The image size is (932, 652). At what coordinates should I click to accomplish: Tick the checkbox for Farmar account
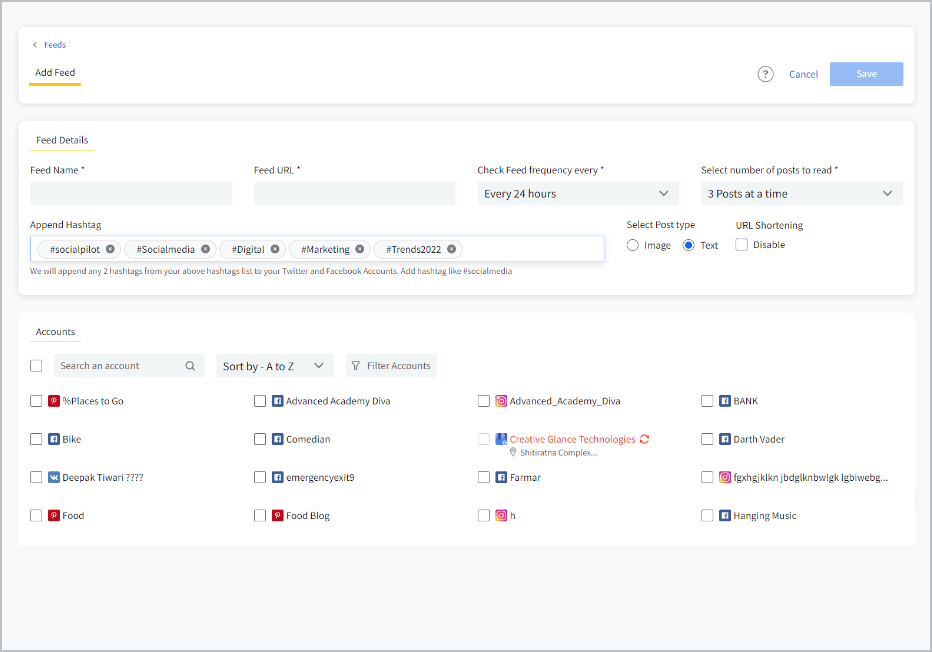484,477
